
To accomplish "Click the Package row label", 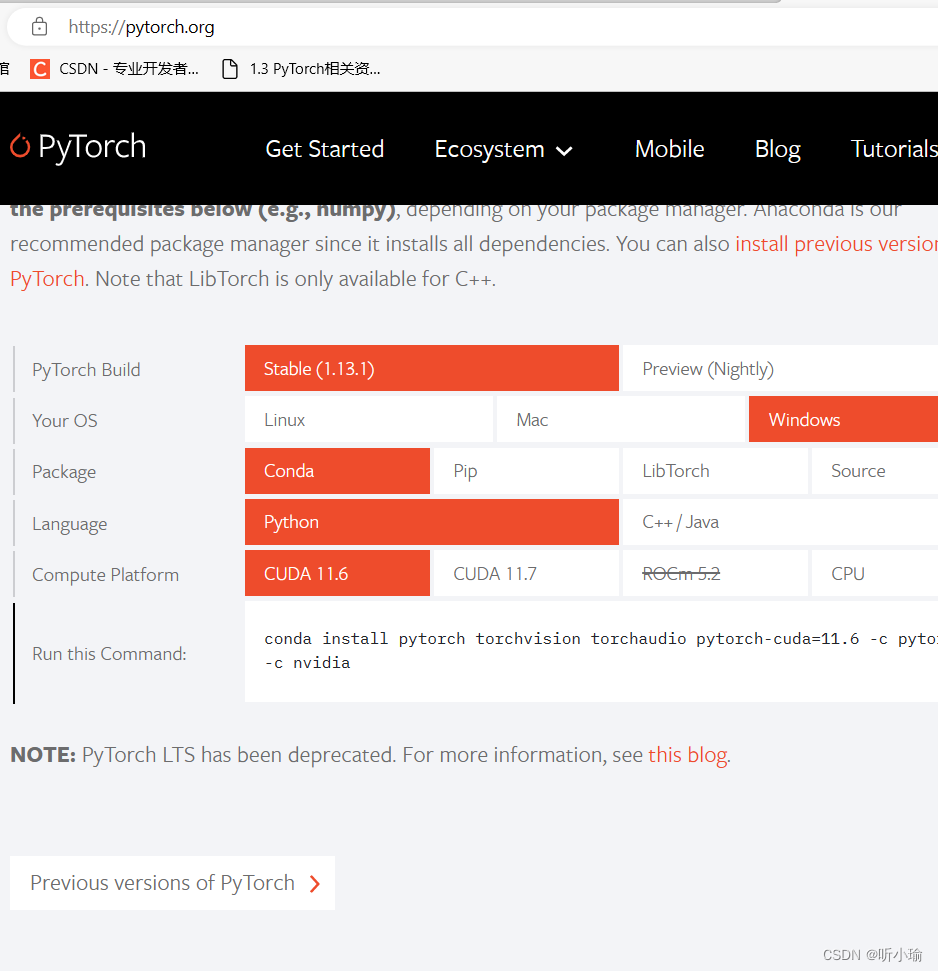I will [x=64, y=472].
